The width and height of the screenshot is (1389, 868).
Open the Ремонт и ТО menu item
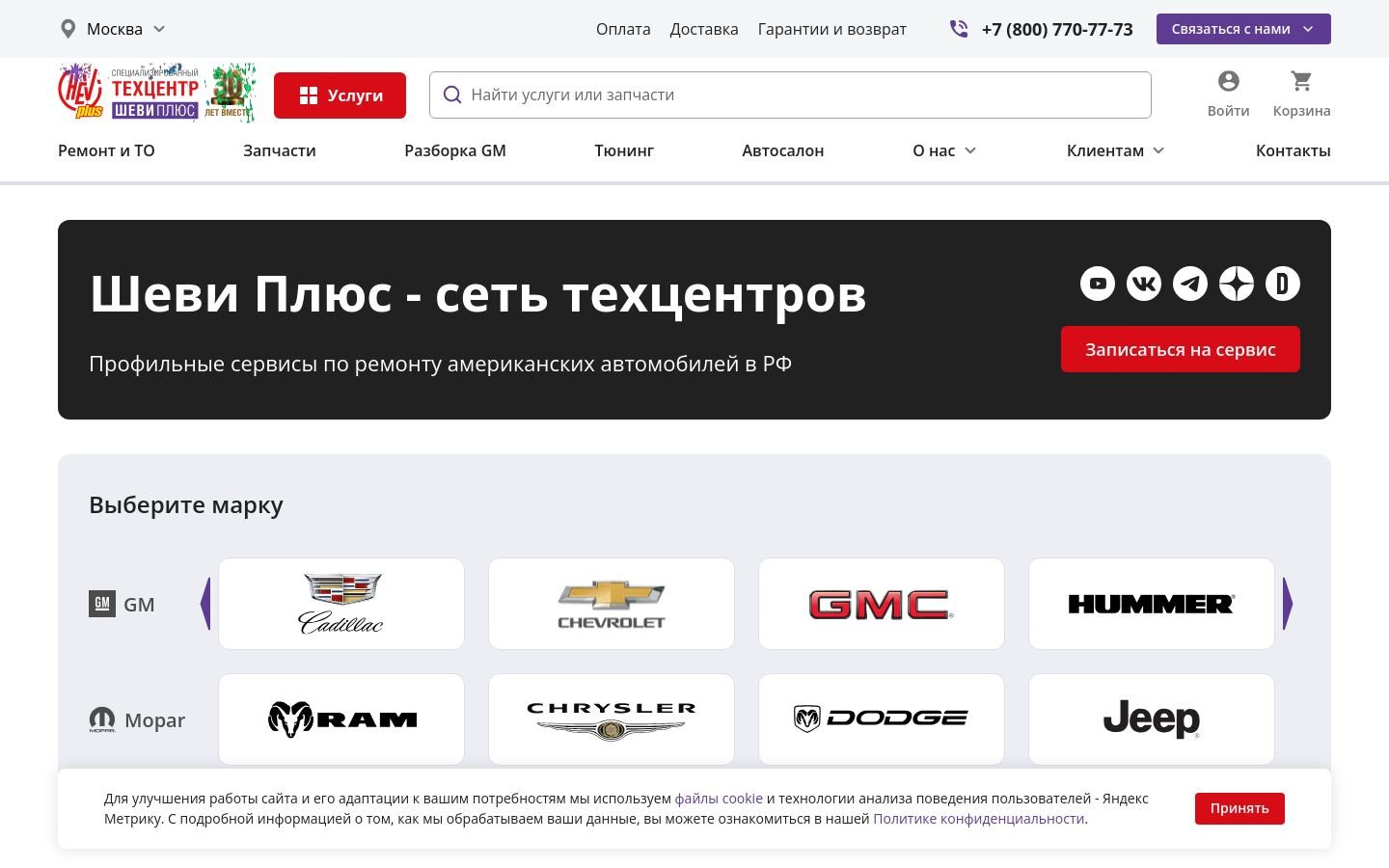pyautogui.click(x=106, y=150)
